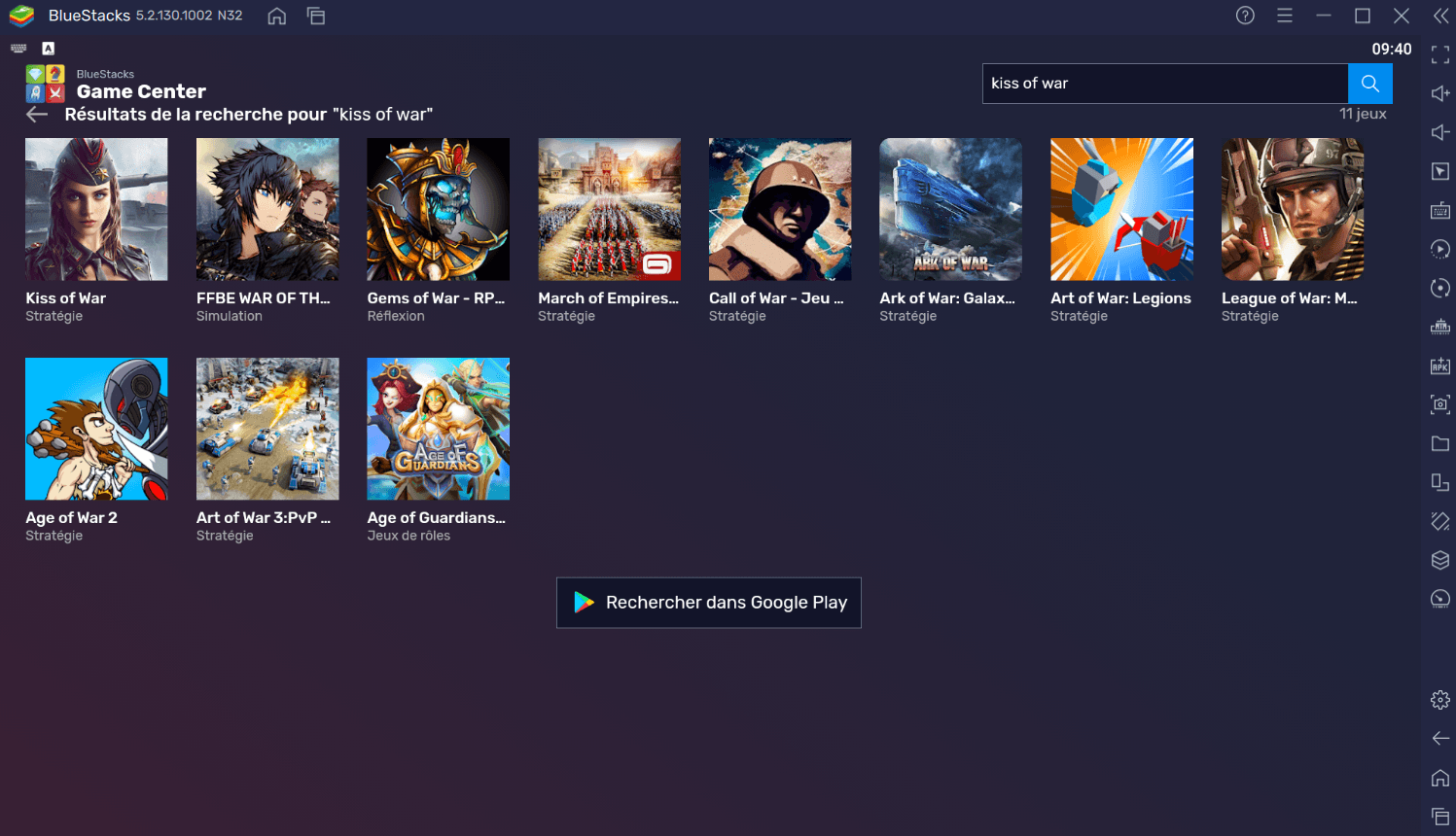Click 'Simulation' genre under FFBE

pyautogui.click(x=230, y=316)
